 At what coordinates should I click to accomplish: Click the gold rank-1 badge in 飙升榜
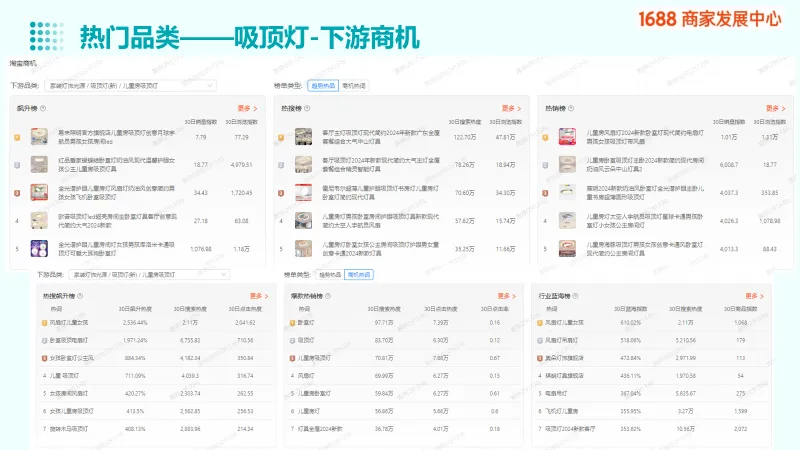click(x=17, y=136)
